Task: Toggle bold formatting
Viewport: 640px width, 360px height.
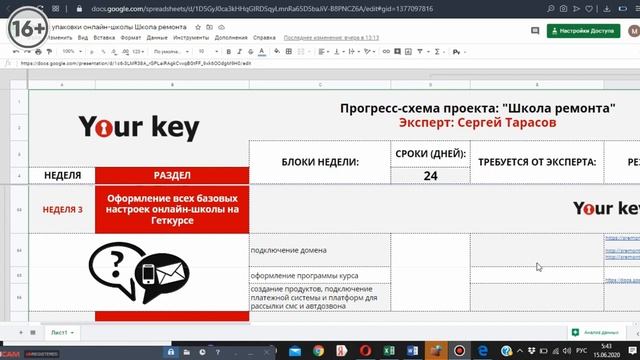Action: [x=229, y=52]
